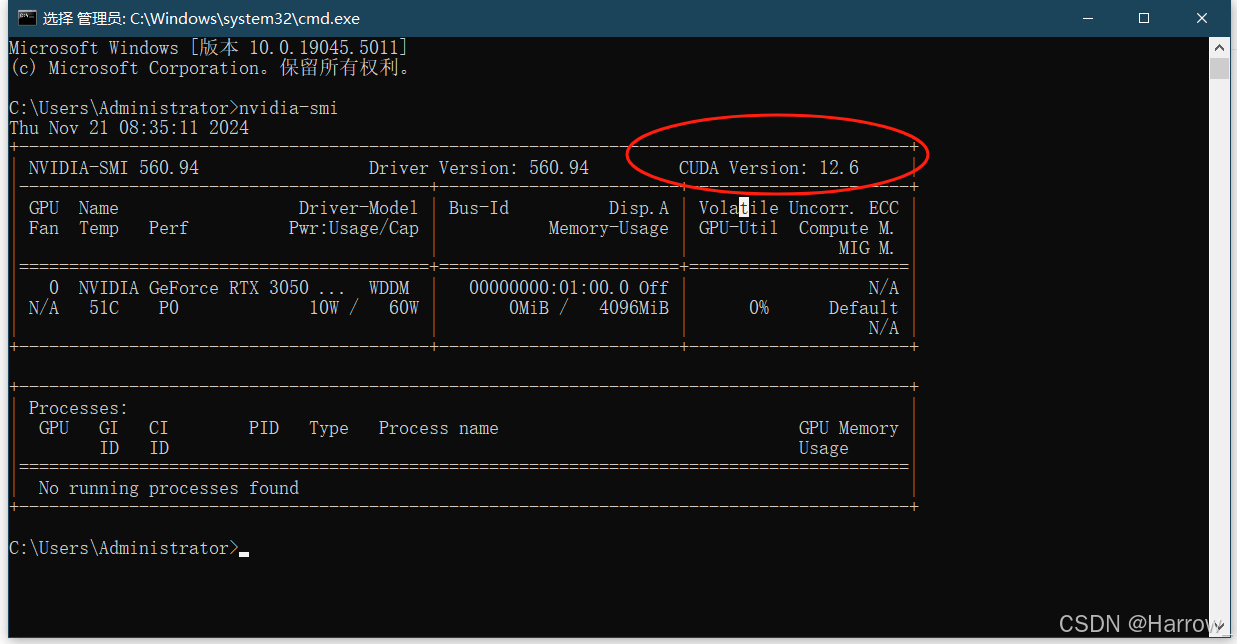Click the 0MiB memory used value

click(529, 308)
